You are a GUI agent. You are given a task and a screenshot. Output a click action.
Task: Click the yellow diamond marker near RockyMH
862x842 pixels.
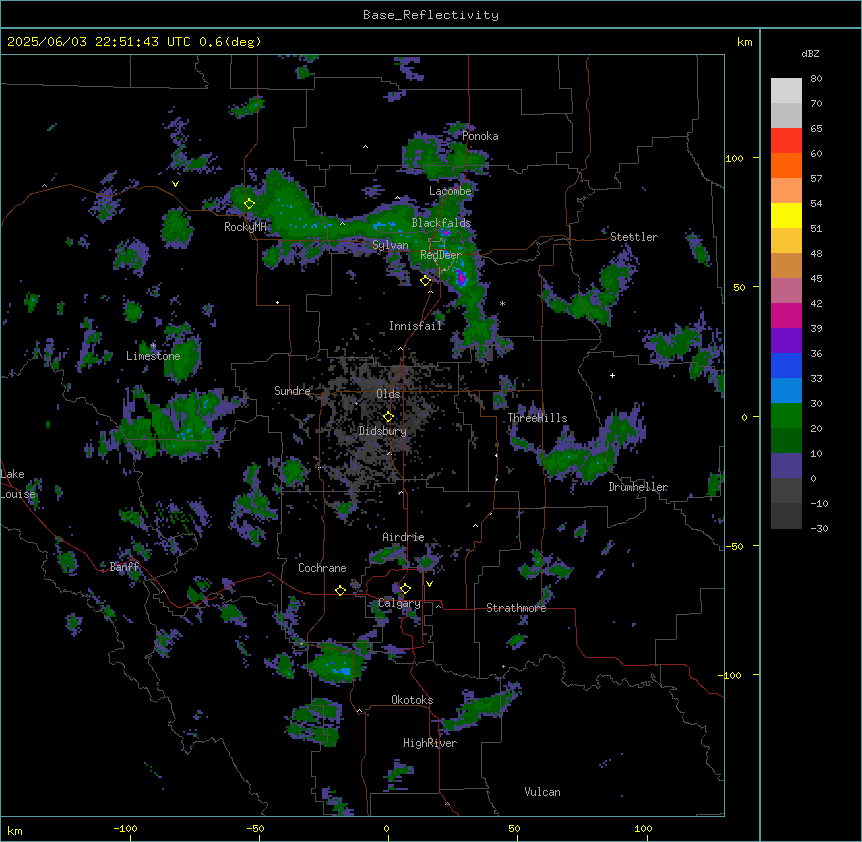tap(249, 204)
